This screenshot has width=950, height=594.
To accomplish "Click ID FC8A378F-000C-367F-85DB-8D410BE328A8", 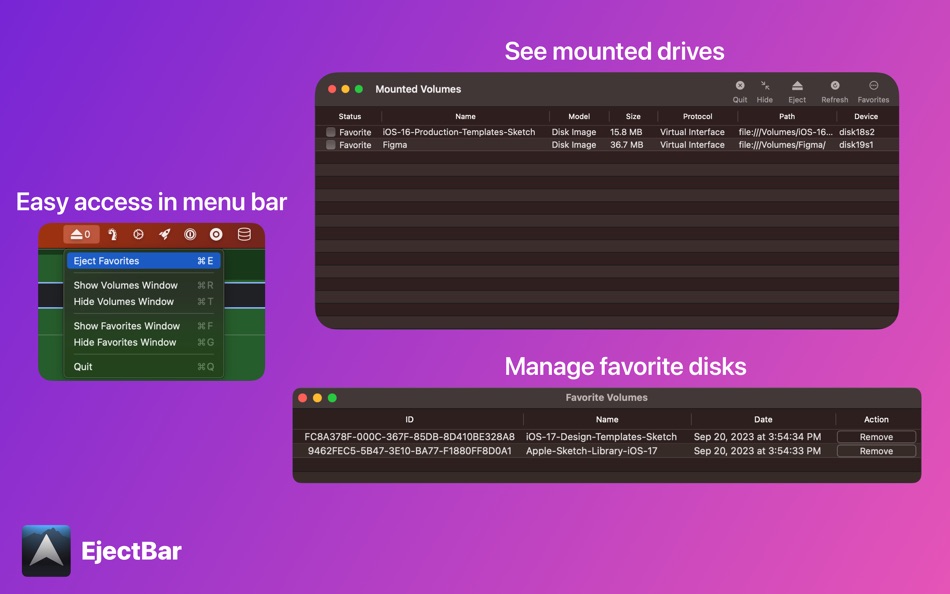I will pos(410,437).
